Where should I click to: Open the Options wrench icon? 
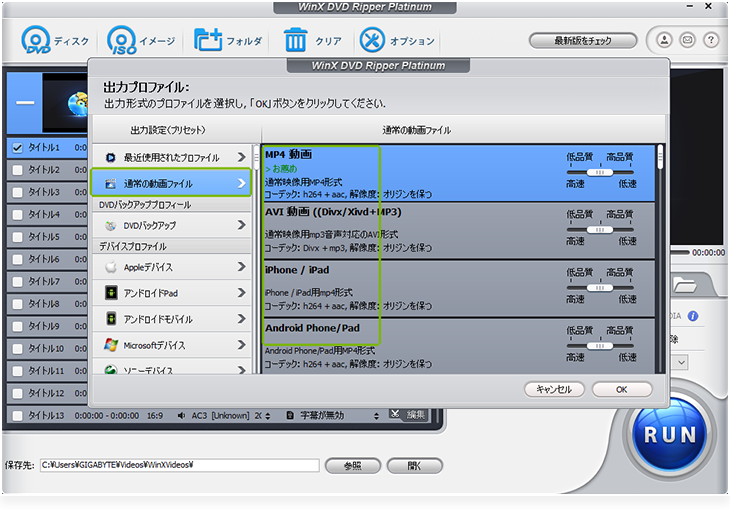372,40
